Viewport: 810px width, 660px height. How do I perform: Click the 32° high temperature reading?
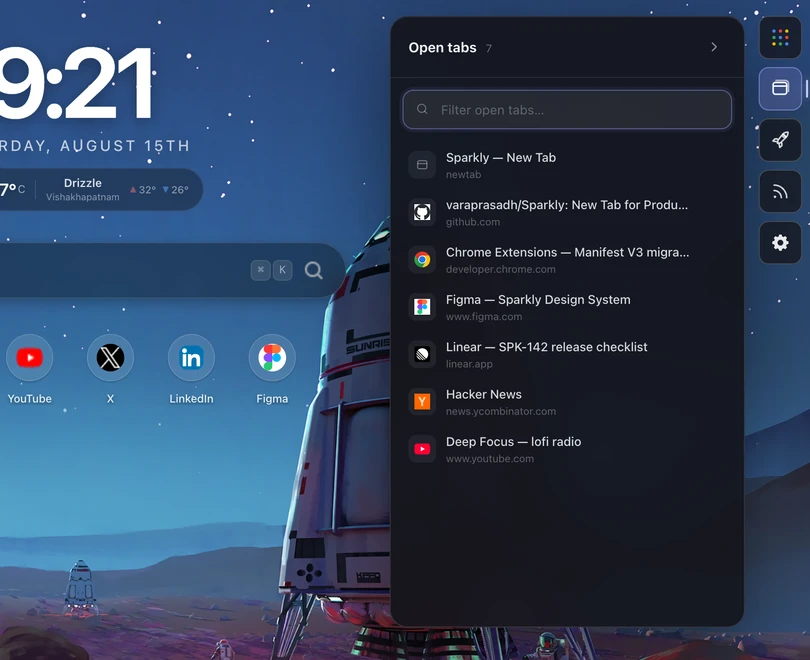(x=143, y=190)
